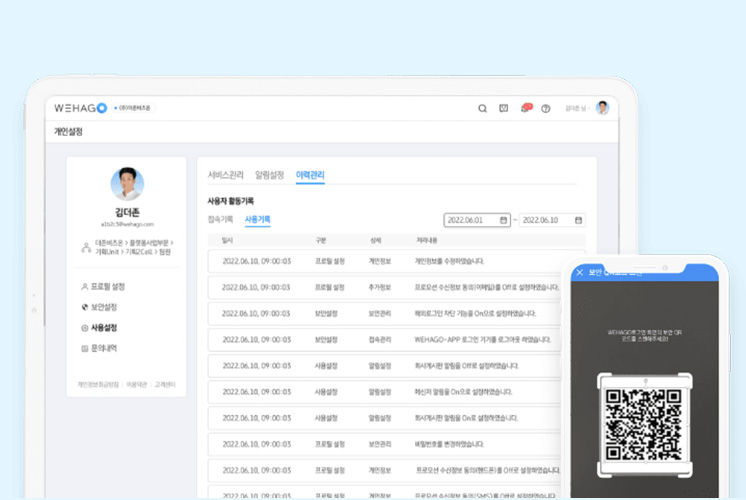Open 문의내역 in the sidebar
Screen dimensions: 746x500
[104, 348]
